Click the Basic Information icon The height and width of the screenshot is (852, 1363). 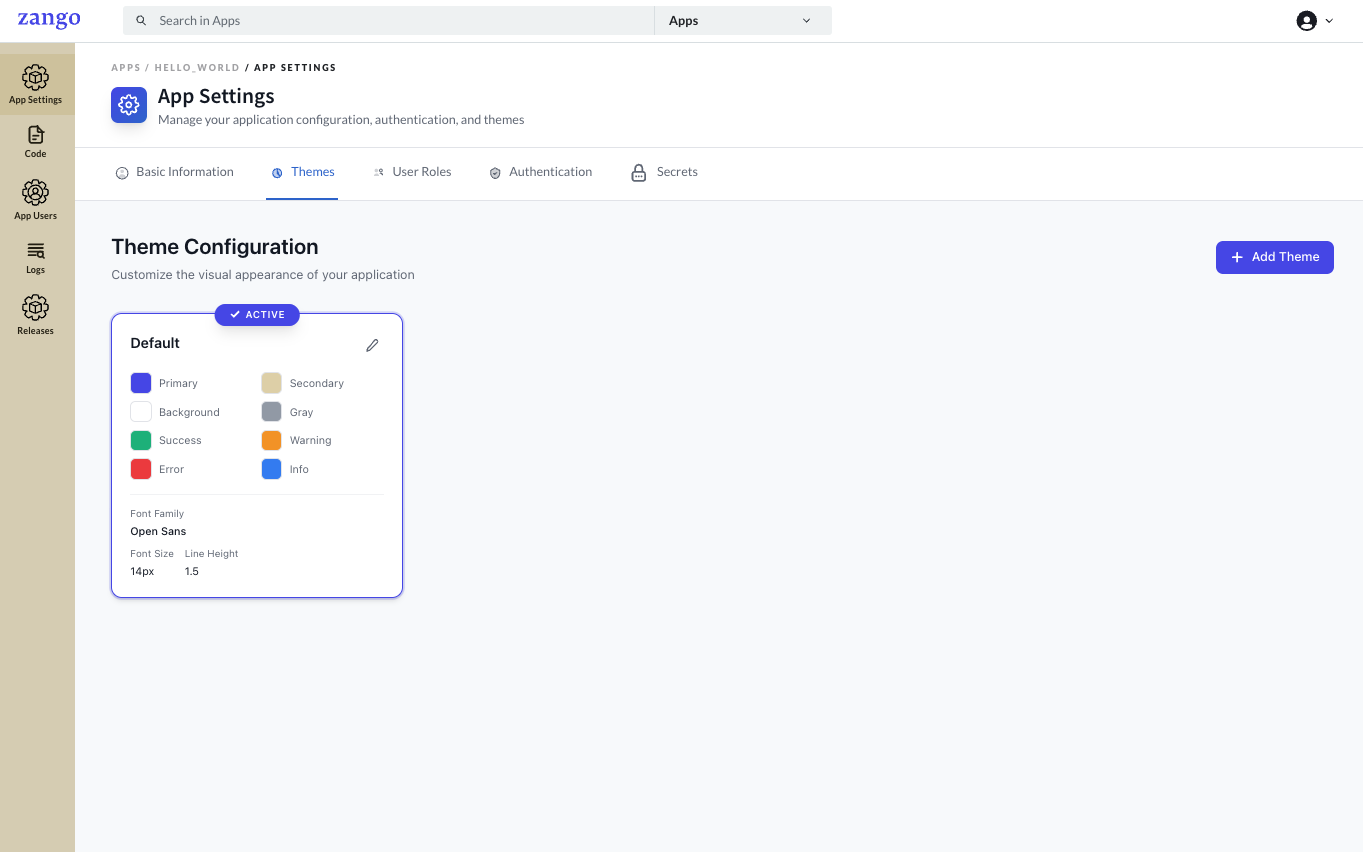click(122, 173)
